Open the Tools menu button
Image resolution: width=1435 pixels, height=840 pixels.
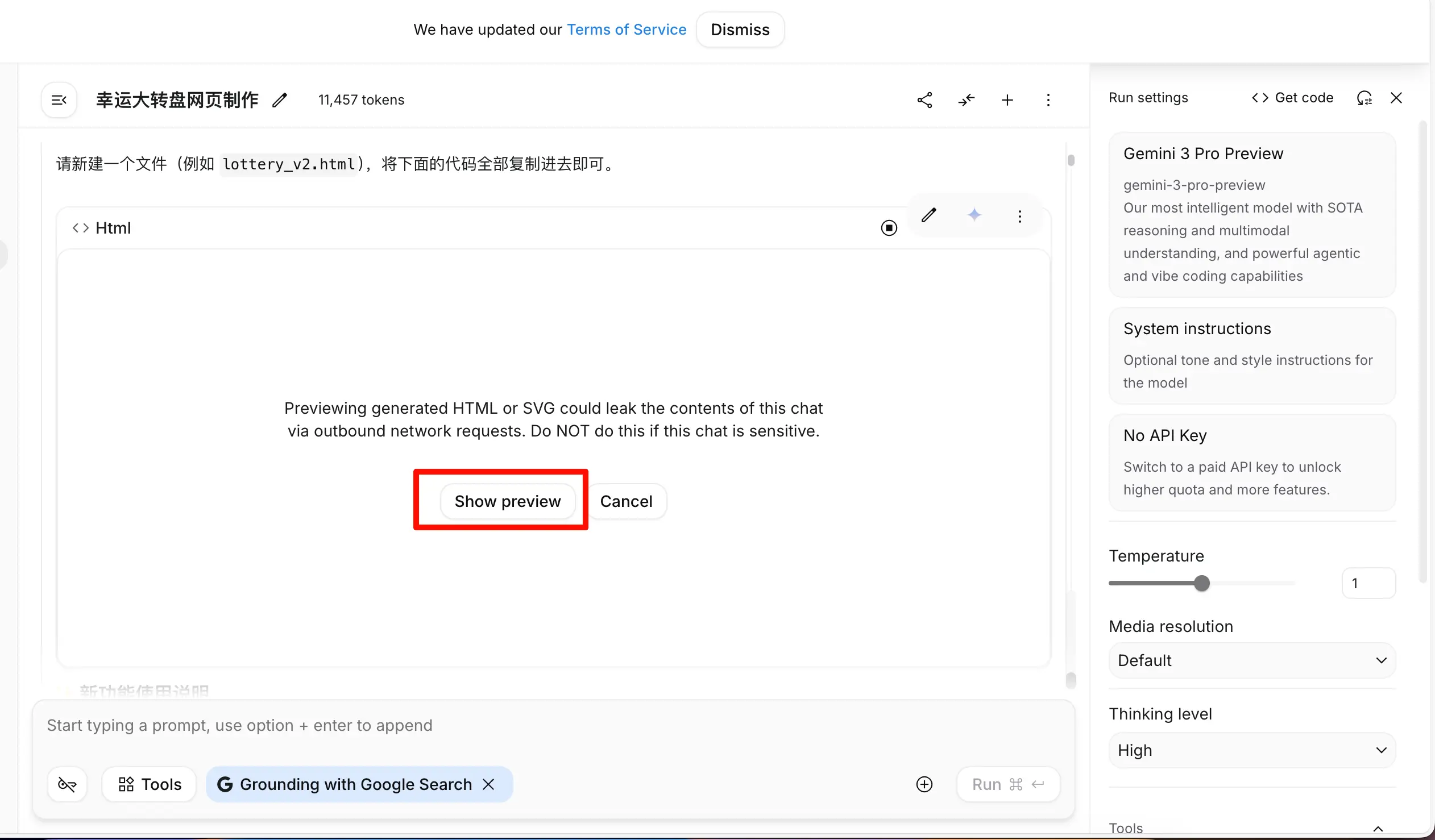pyautogui.click(x=150, y=784)
